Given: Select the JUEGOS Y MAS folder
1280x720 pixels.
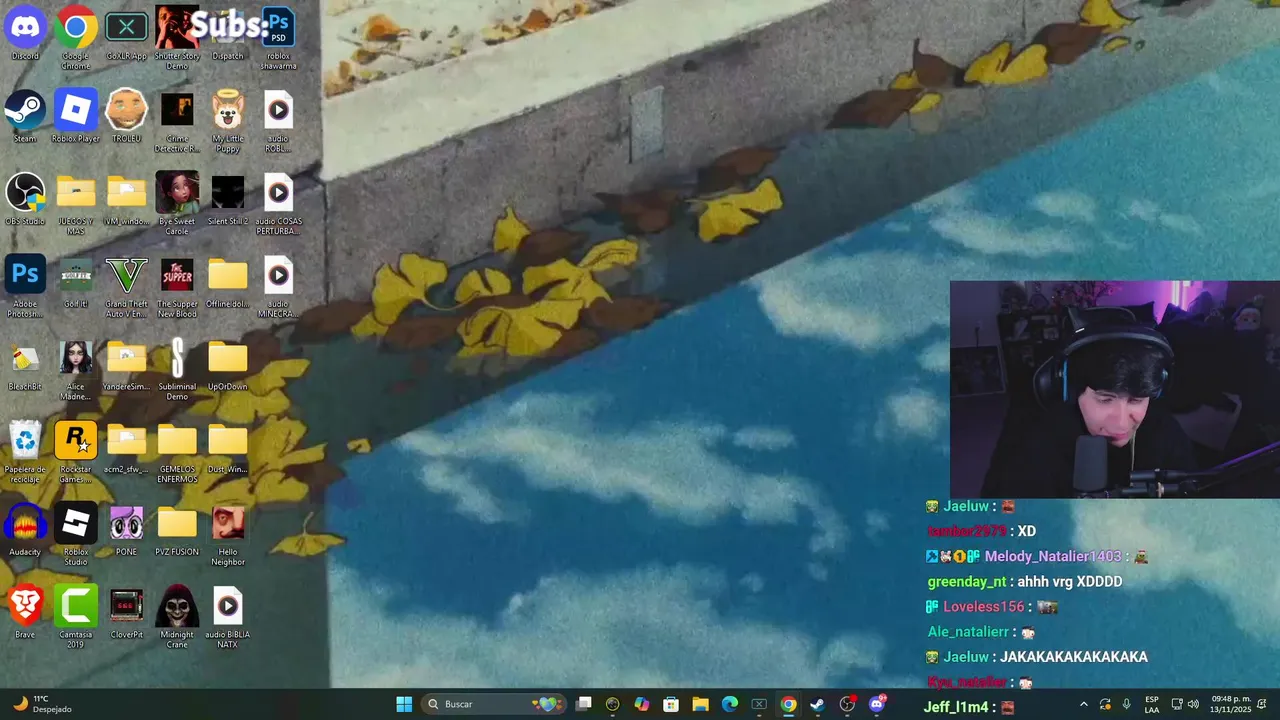Looking at the screenshot, I should [x=76, y=204].
